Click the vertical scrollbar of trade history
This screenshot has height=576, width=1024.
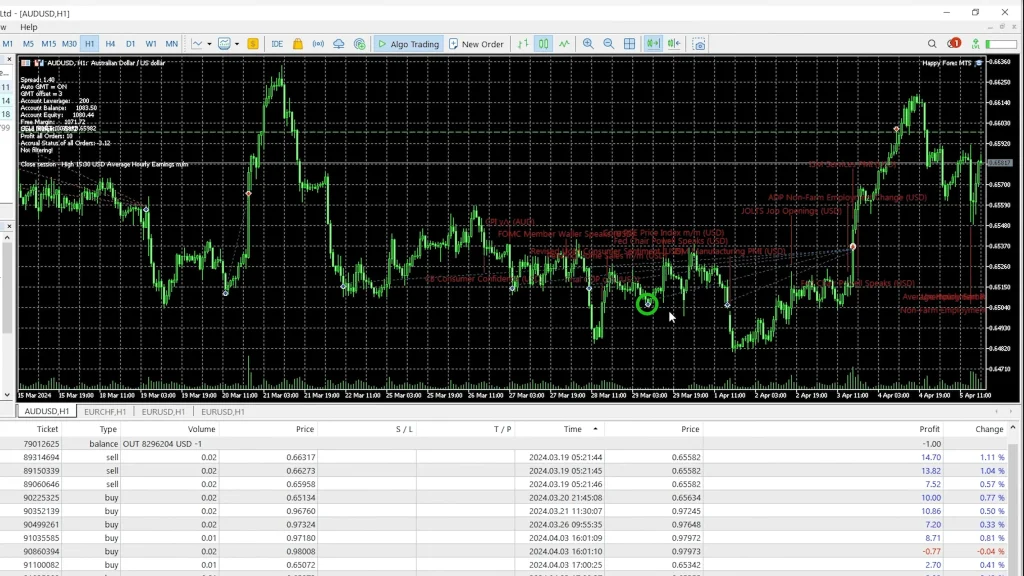click(x=1016, y=500)
